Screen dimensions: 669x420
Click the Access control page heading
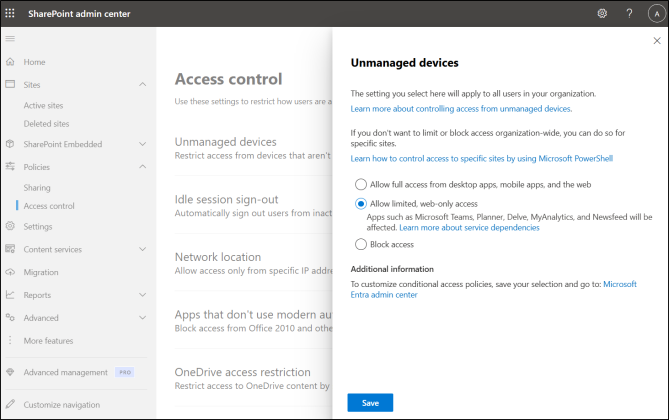point(229,79)
